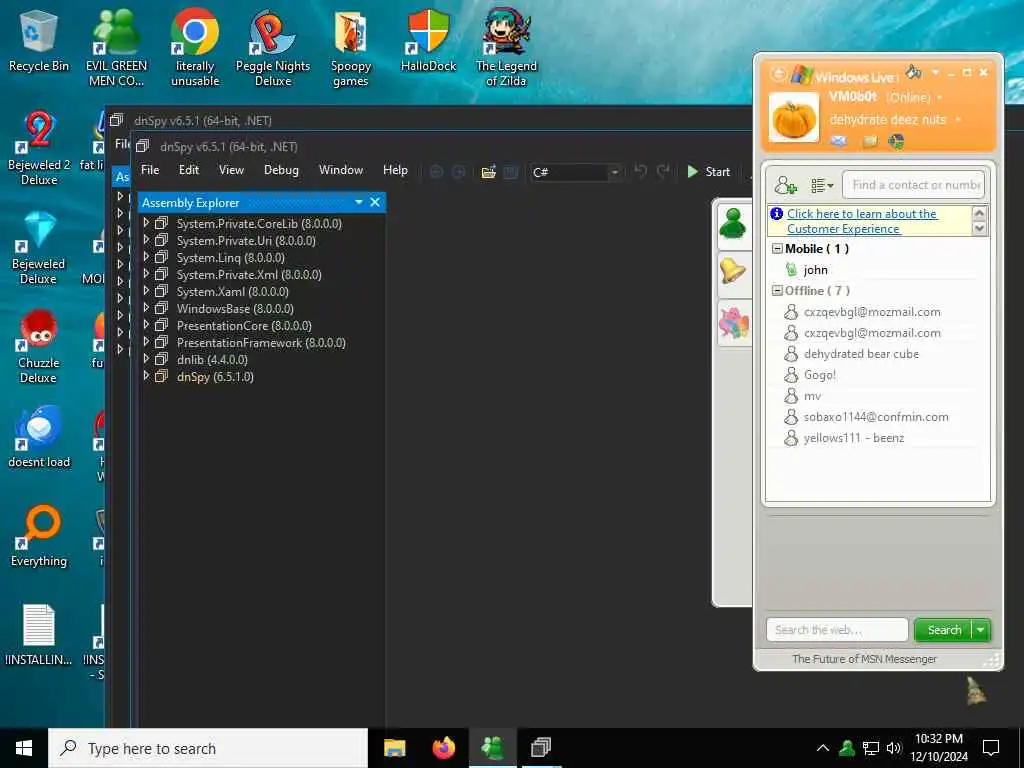Image resolution: width=1024 pixels, height=768 pixels.
Task: Select the 'doesnt load' Thunderbird shortcut
Action: [39, 436]
